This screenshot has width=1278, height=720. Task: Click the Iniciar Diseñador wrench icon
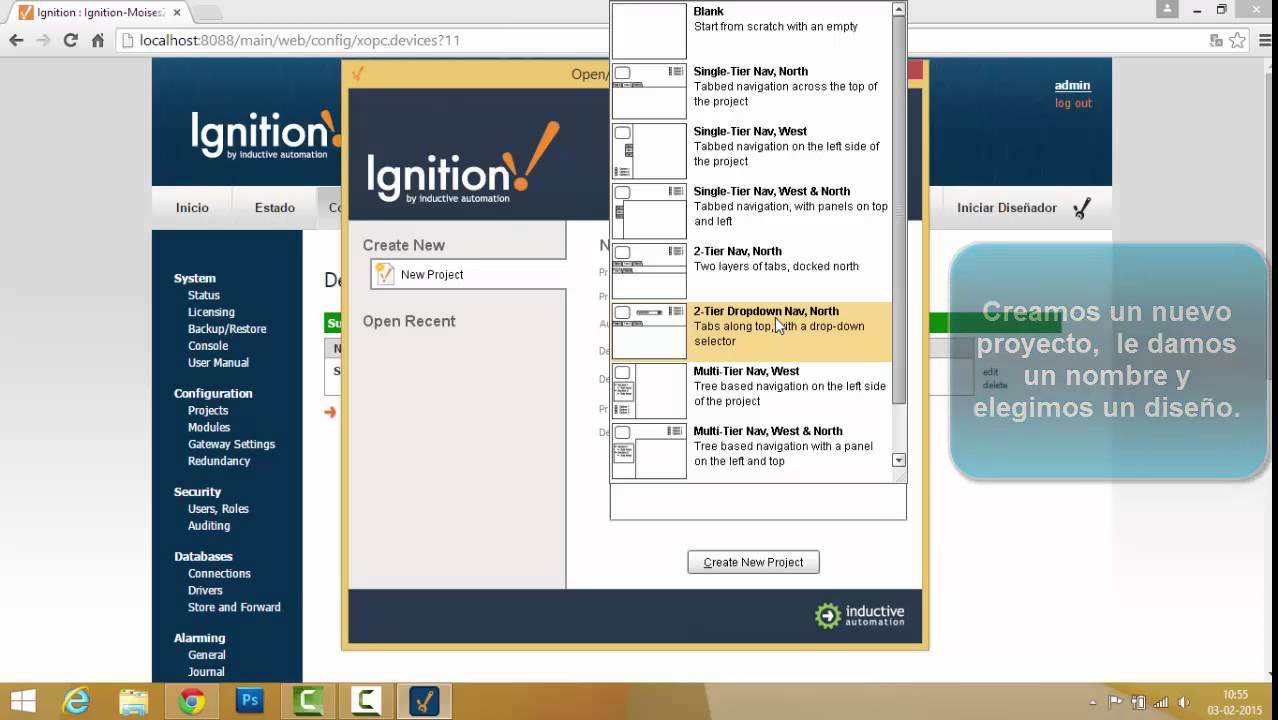(x=1081, y=208)
